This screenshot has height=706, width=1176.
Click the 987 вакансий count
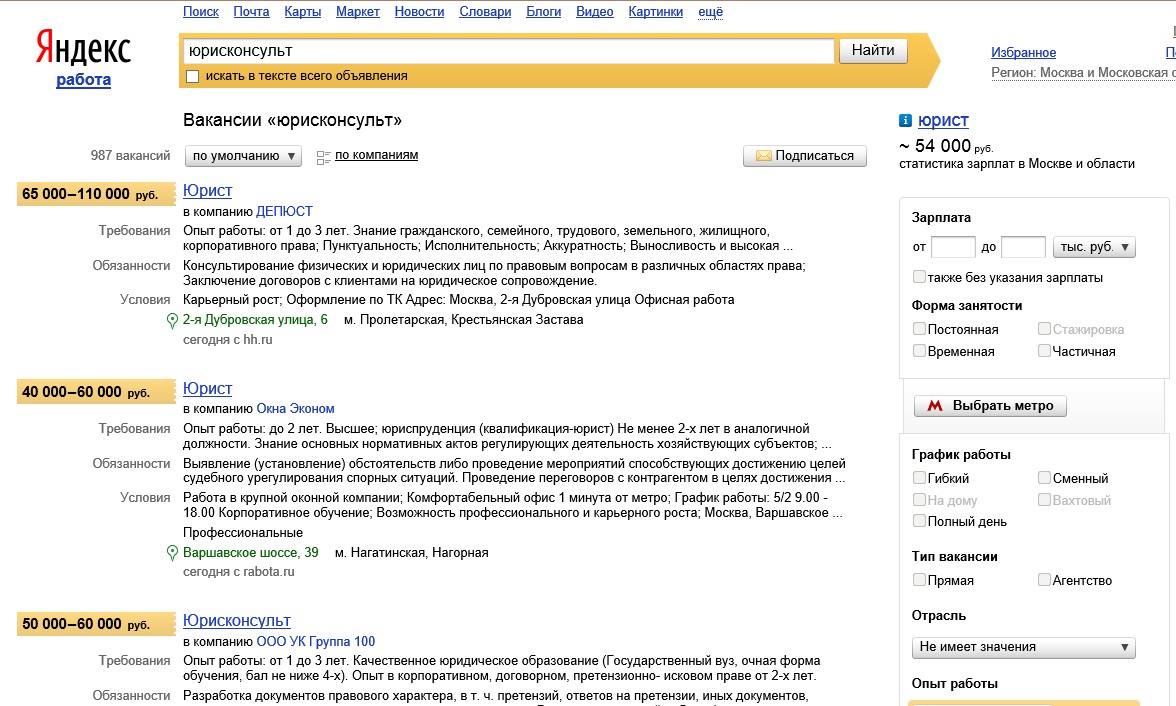pos(130,155)
